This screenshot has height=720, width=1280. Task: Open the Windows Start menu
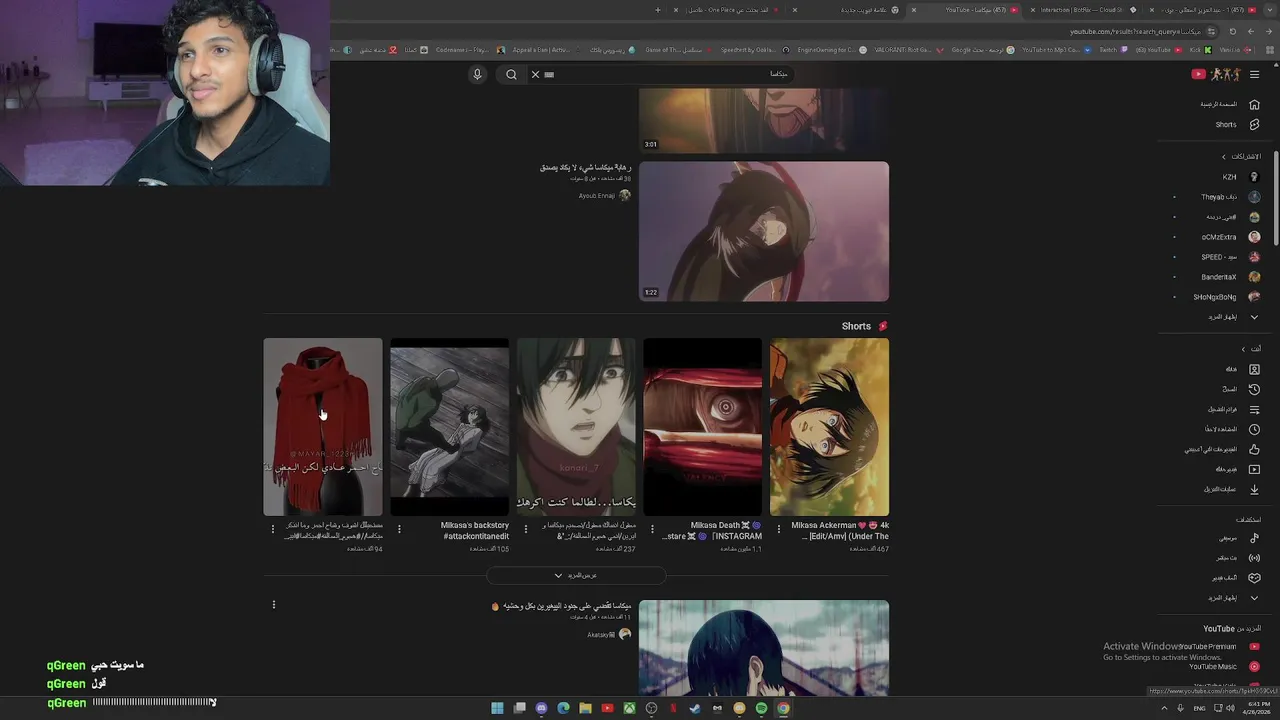coord(497,708)
